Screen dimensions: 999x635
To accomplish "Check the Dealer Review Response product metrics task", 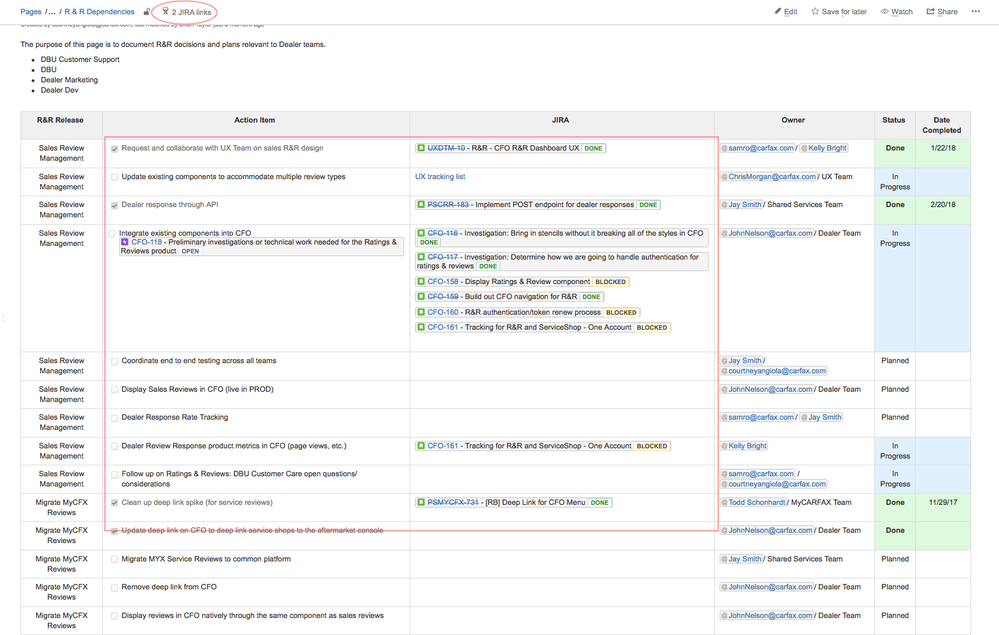I will [x=115, y=446].
